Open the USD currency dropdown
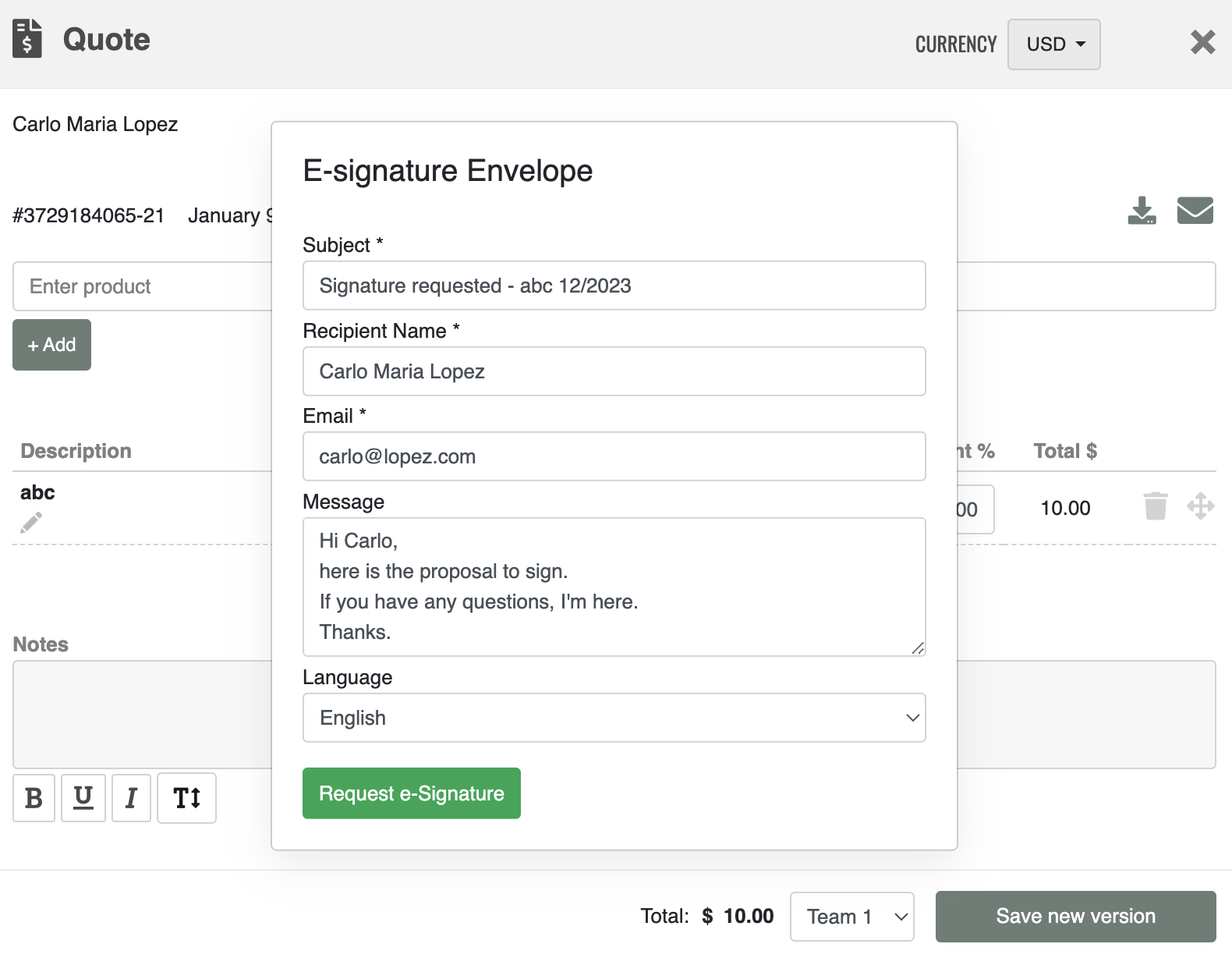 point(1053,44)
